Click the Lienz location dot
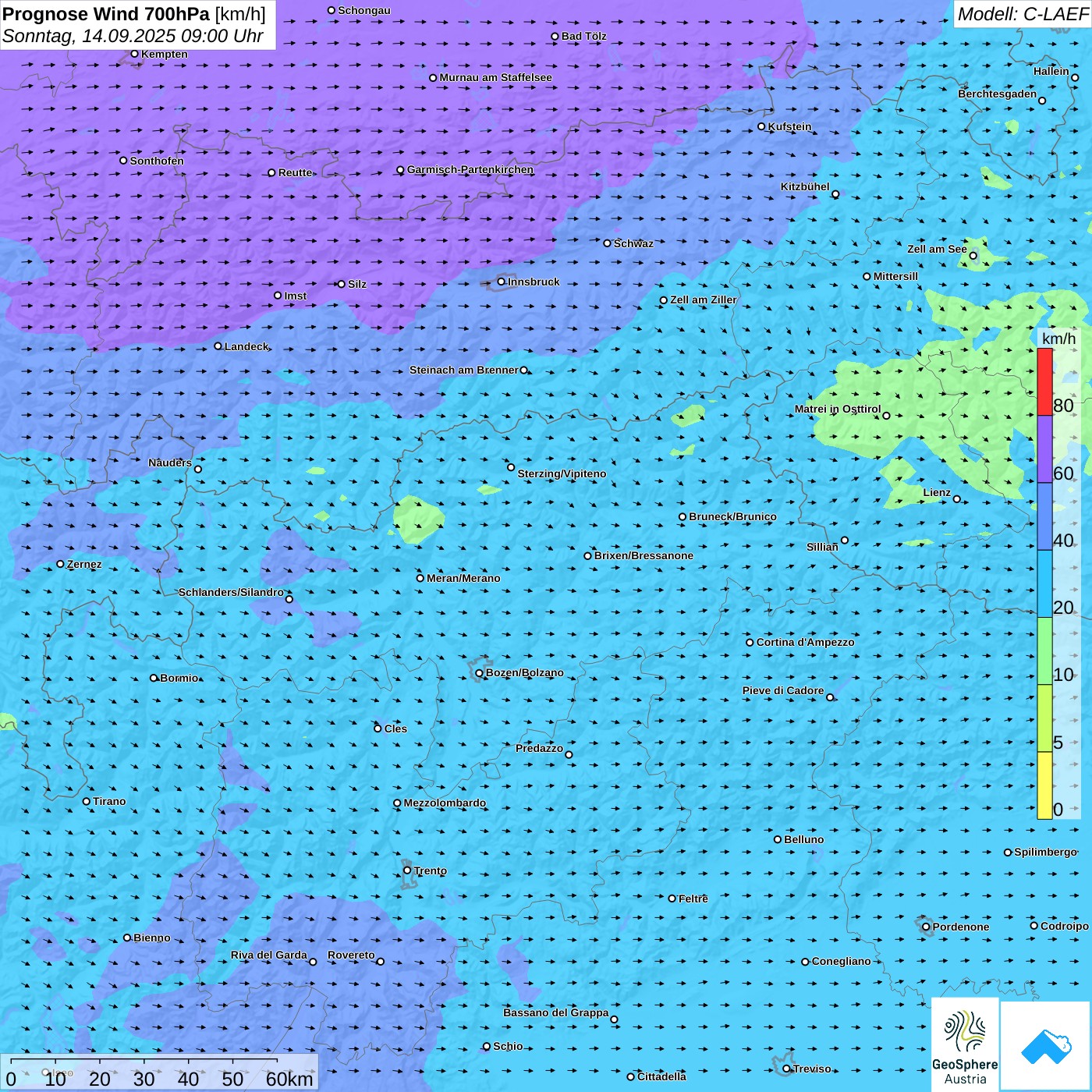The width and height of the screenshot is (1092, 1092). pos(957,499)
